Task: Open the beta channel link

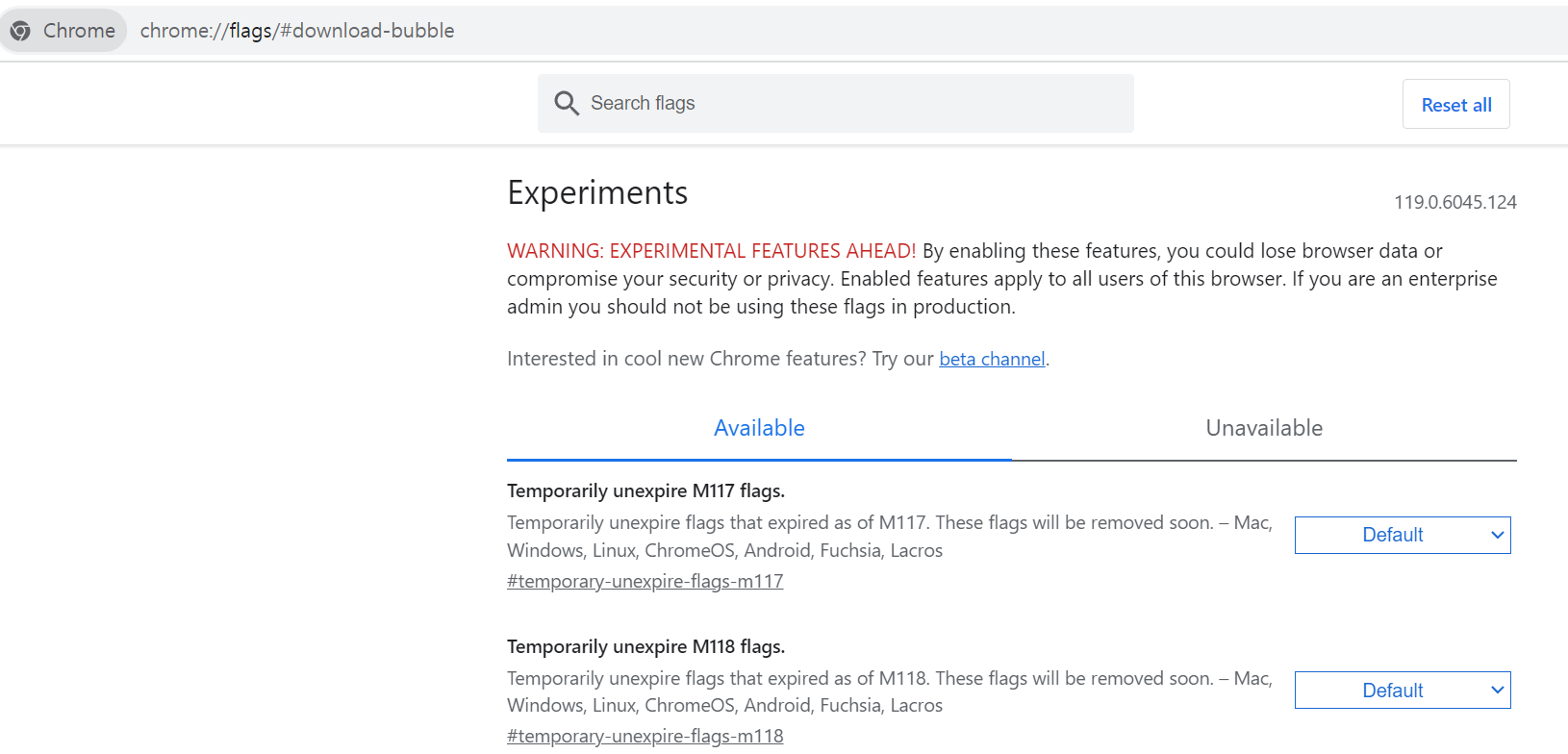Action: [x=992, y=359]
